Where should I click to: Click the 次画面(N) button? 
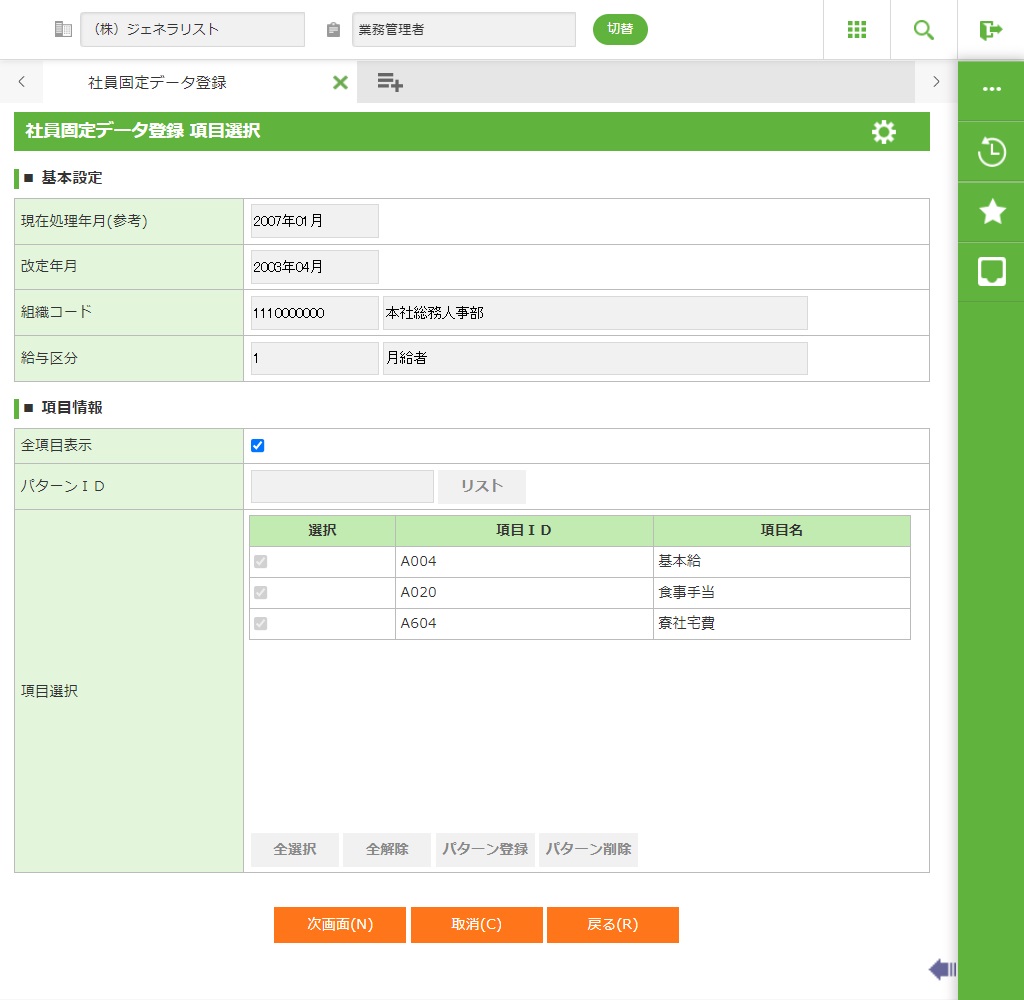pos(340,925)
